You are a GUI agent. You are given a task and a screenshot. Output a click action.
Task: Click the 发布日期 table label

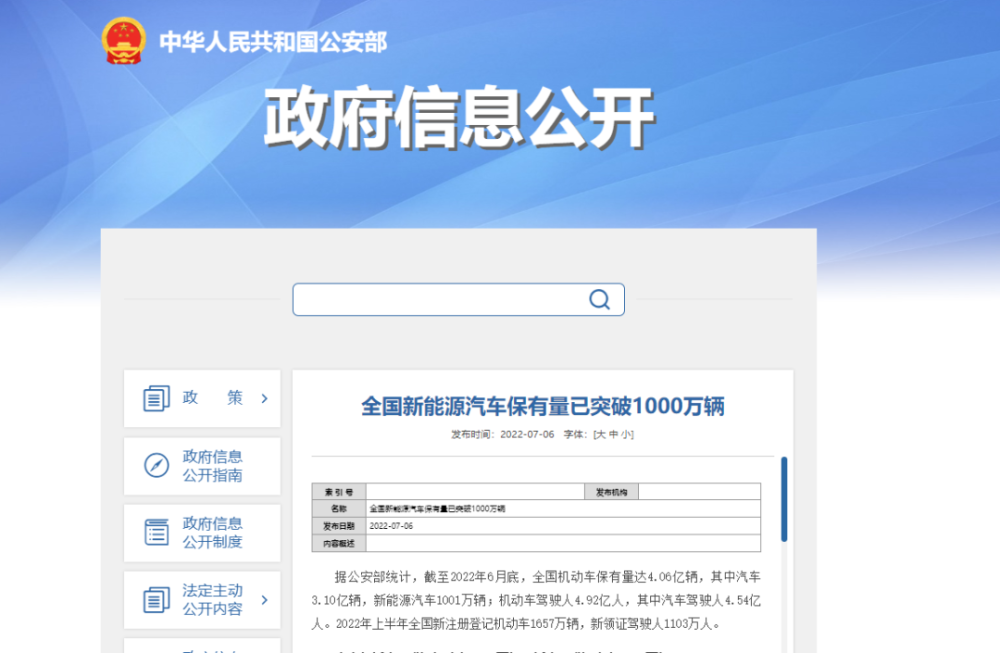(339, 526)
